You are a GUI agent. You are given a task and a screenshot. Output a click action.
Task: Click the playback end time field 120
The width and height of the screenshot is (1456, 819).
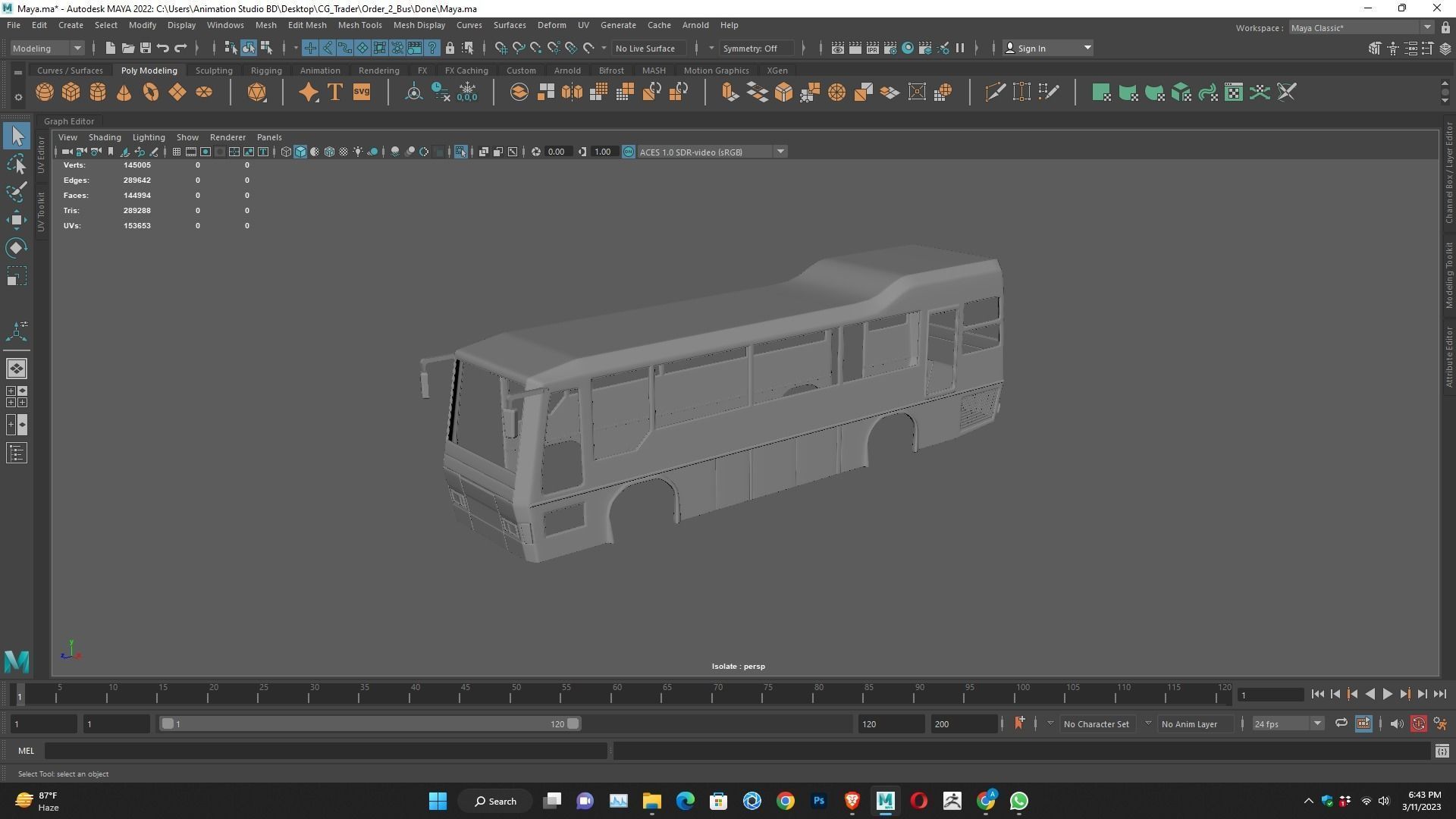pyautogui.click(x=891, y=723)
